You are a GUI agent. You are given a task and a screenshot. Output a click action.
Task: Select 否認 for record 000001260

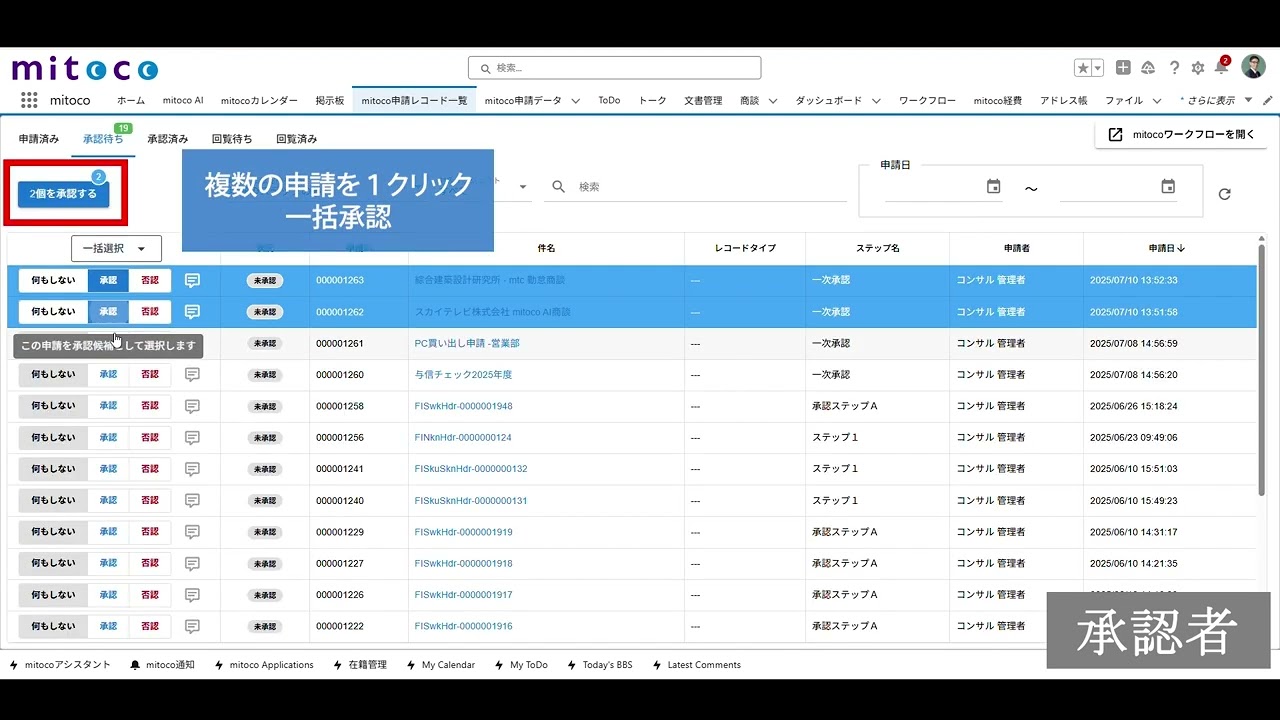pyautogui.click(x=150, y=375)
